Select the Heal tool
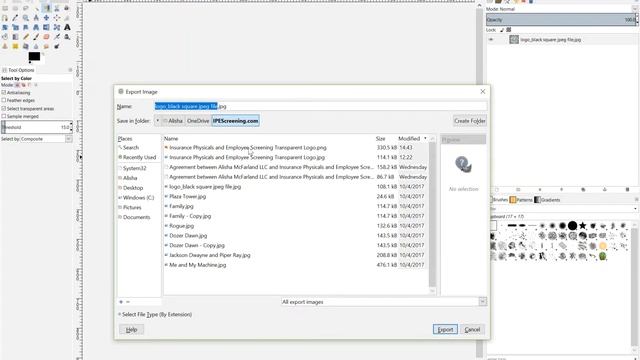This screenshot has width=640, height=360. (x=15, y=46)
